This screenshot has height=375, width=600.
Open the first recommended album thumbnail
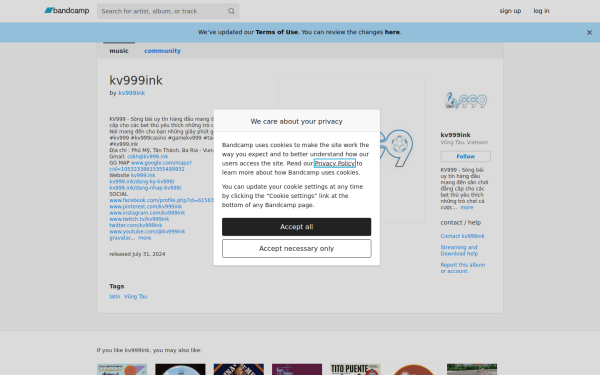tap(122, 369)
